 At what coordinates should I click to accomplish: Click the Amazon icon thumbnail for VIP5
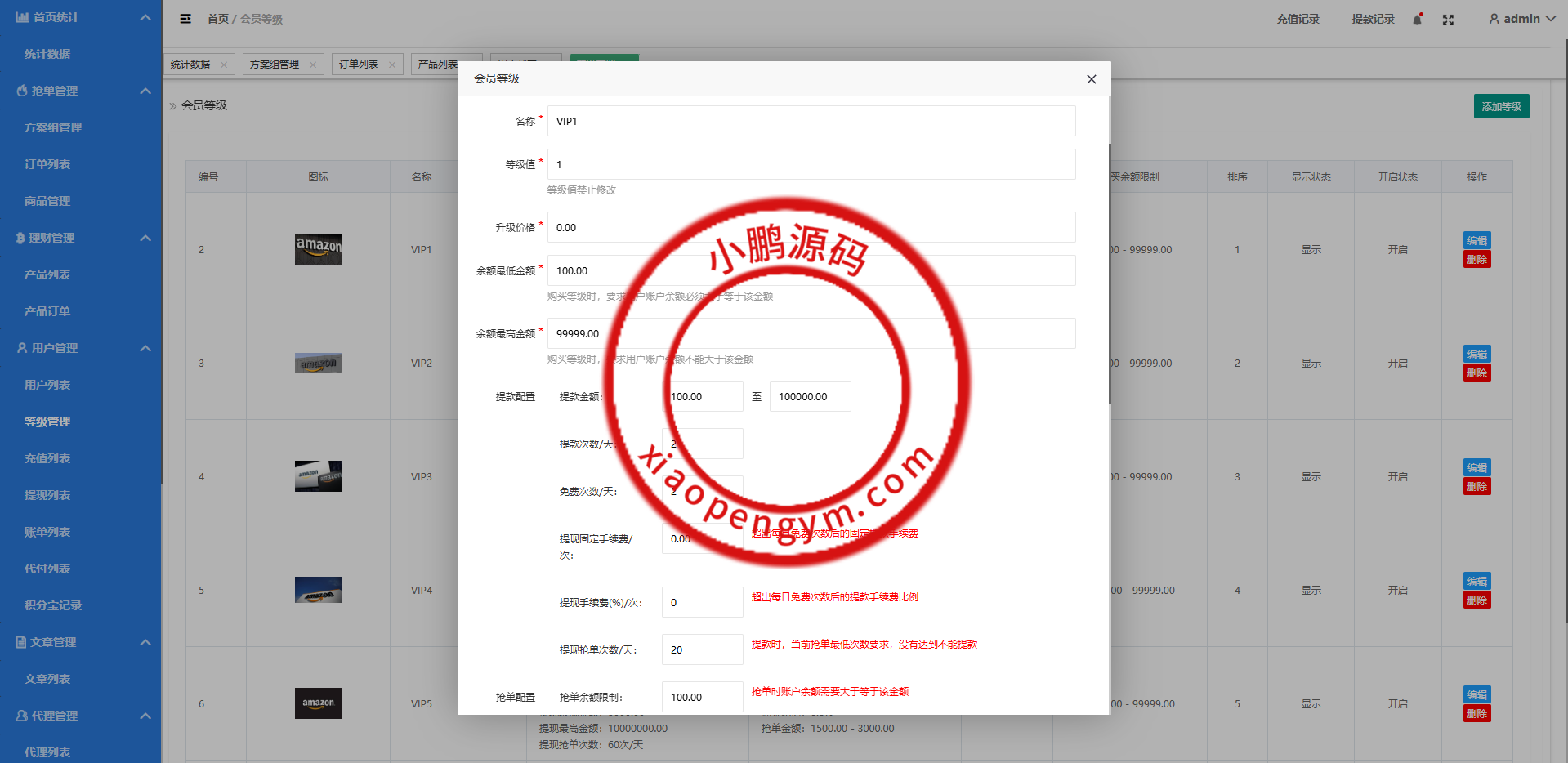click(318, 703)
